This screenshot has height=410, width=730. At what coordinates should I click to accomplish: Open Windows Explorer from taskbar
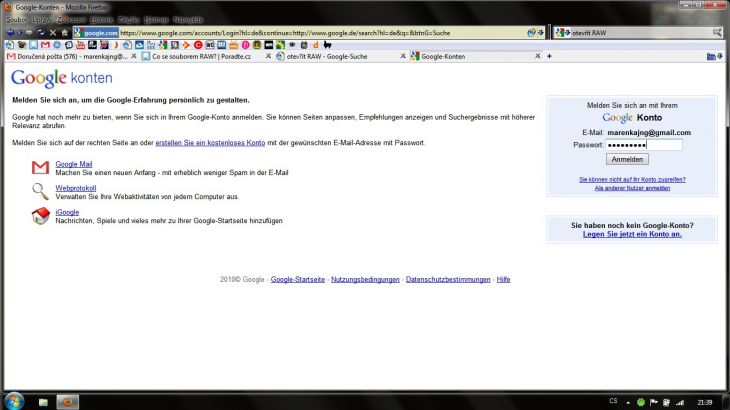click(43, 402)
